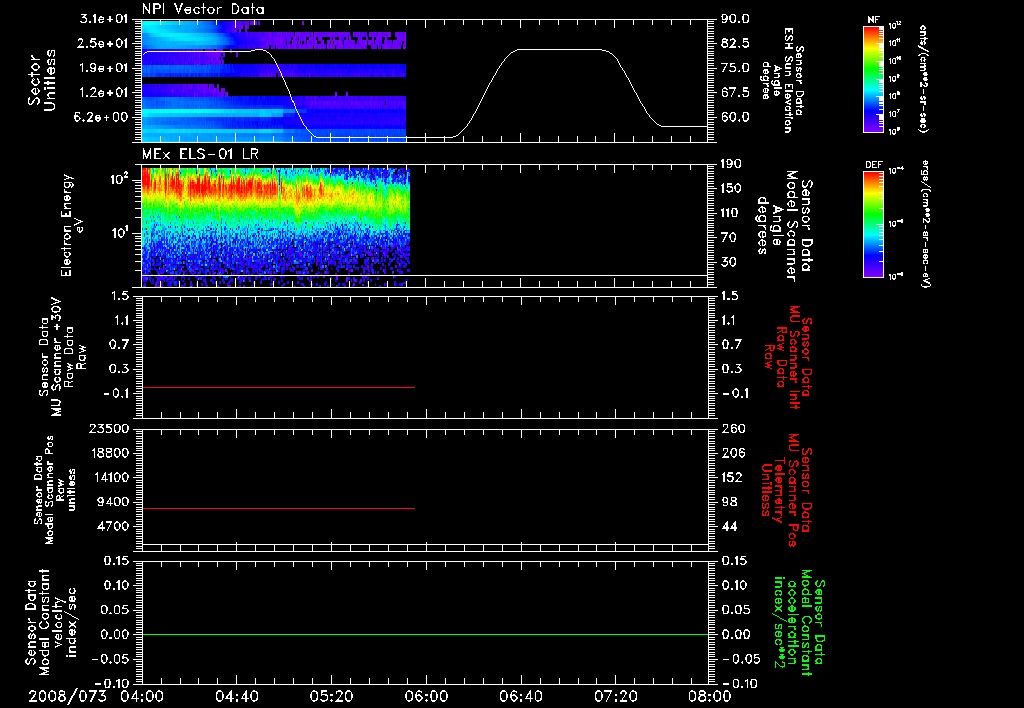
Task: Click the DEF color bar units label
Action: [925, 224]
